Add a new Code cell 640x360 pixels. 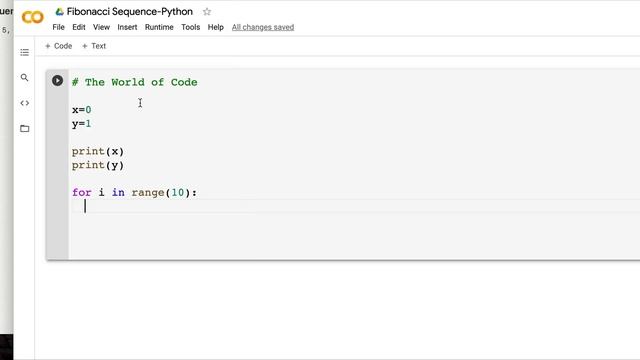point(58,46)
